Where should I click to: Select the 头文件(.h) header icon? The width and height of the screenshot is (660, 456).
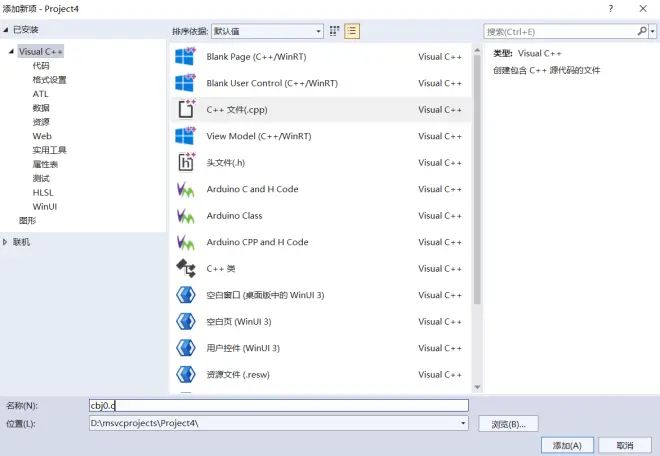(186, 163)
